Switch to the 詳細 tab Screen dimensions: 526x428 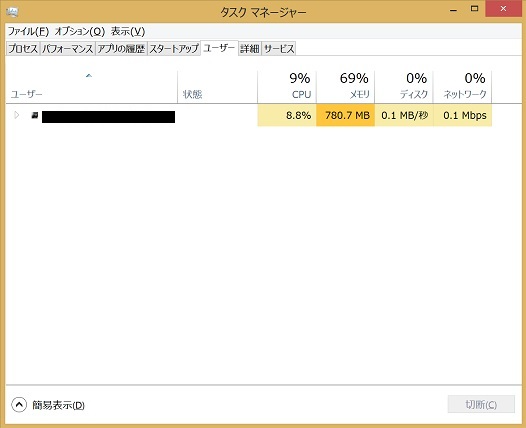pos(250,49)
